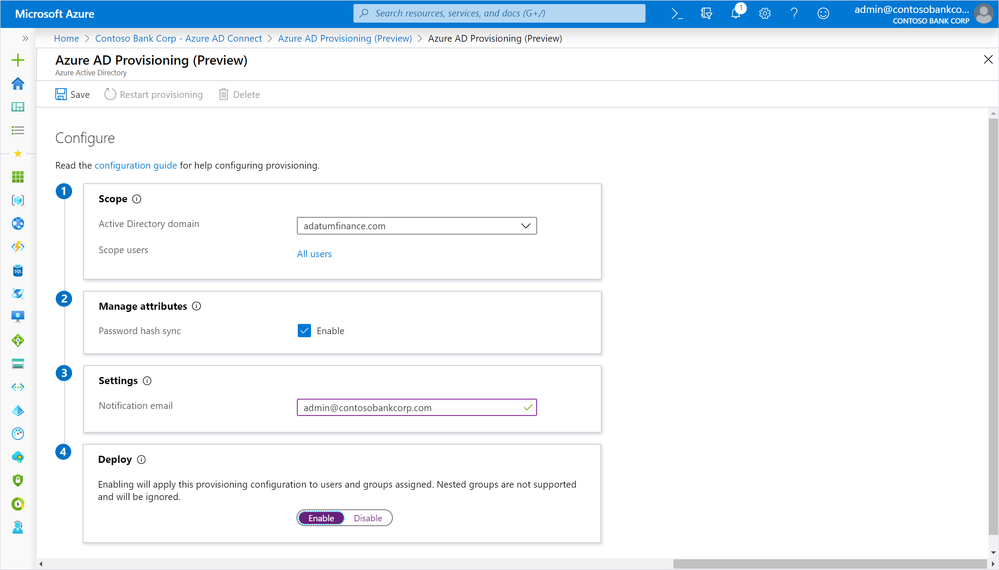This screenshot has height=570, width=999.
Task: Click Restart provisioning in toolbar
Action: tap(154, 94)
